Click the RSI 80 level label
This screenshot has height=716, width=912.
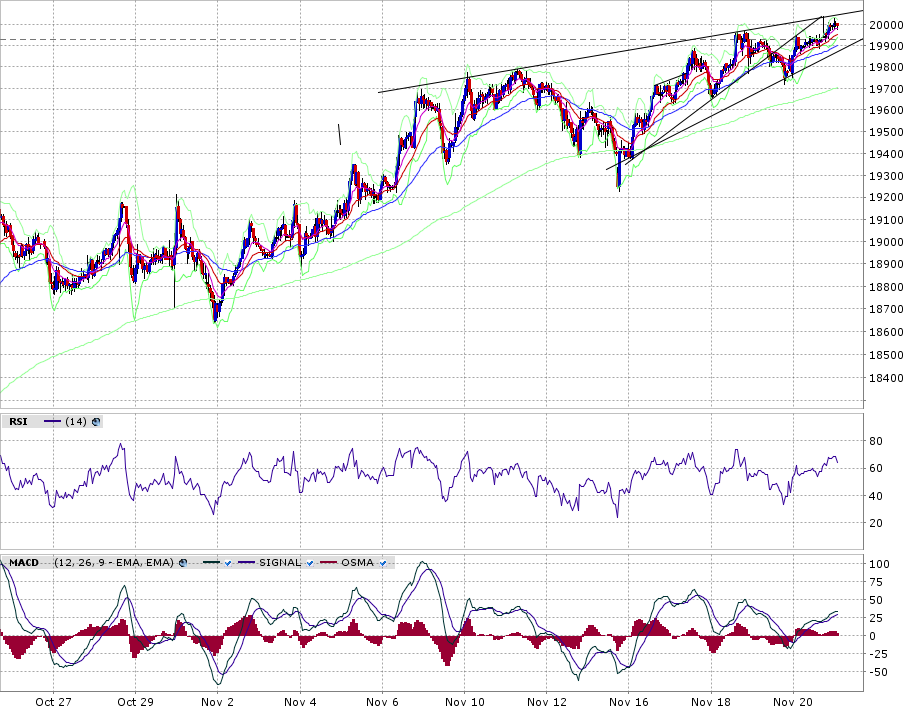pyautogui.click(x=876, y=441)
